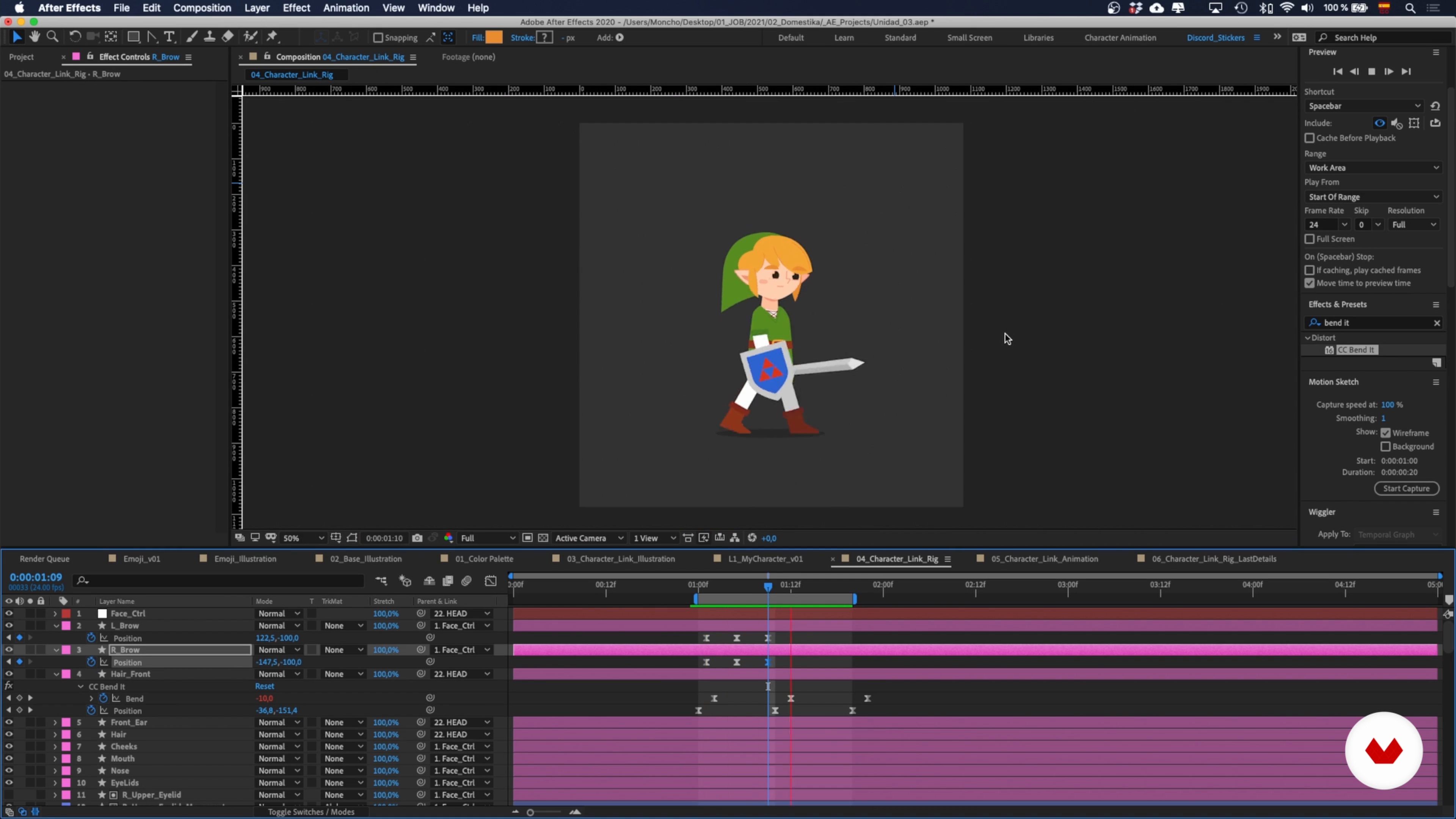Select the Zoom magnifier tool
The image size is (1456, 819).
tap(53, 37)
